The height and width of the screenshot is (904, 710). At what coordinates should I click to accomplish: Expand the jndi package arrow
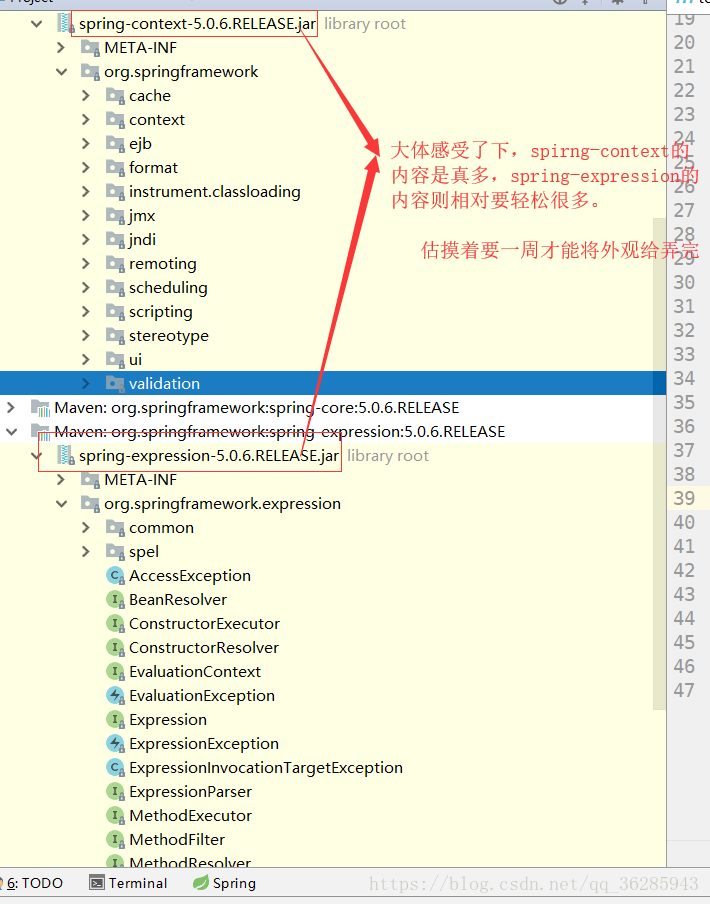pyautogui.click(x=86, y=240)
